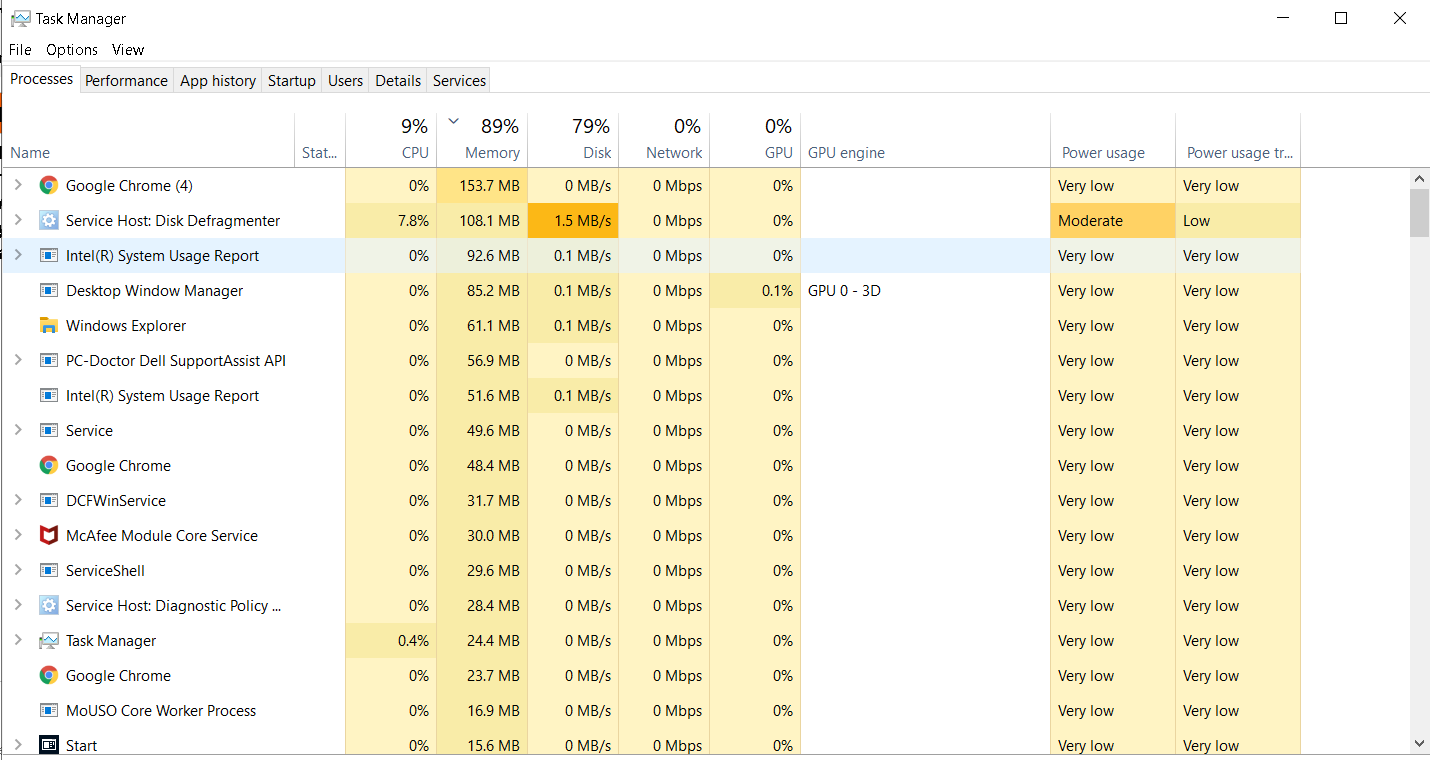The height and width of the screenshot is (760, 1430).
Task: Click the PC-Doctor Dell SupportAssist API icon
Action: 48,360
